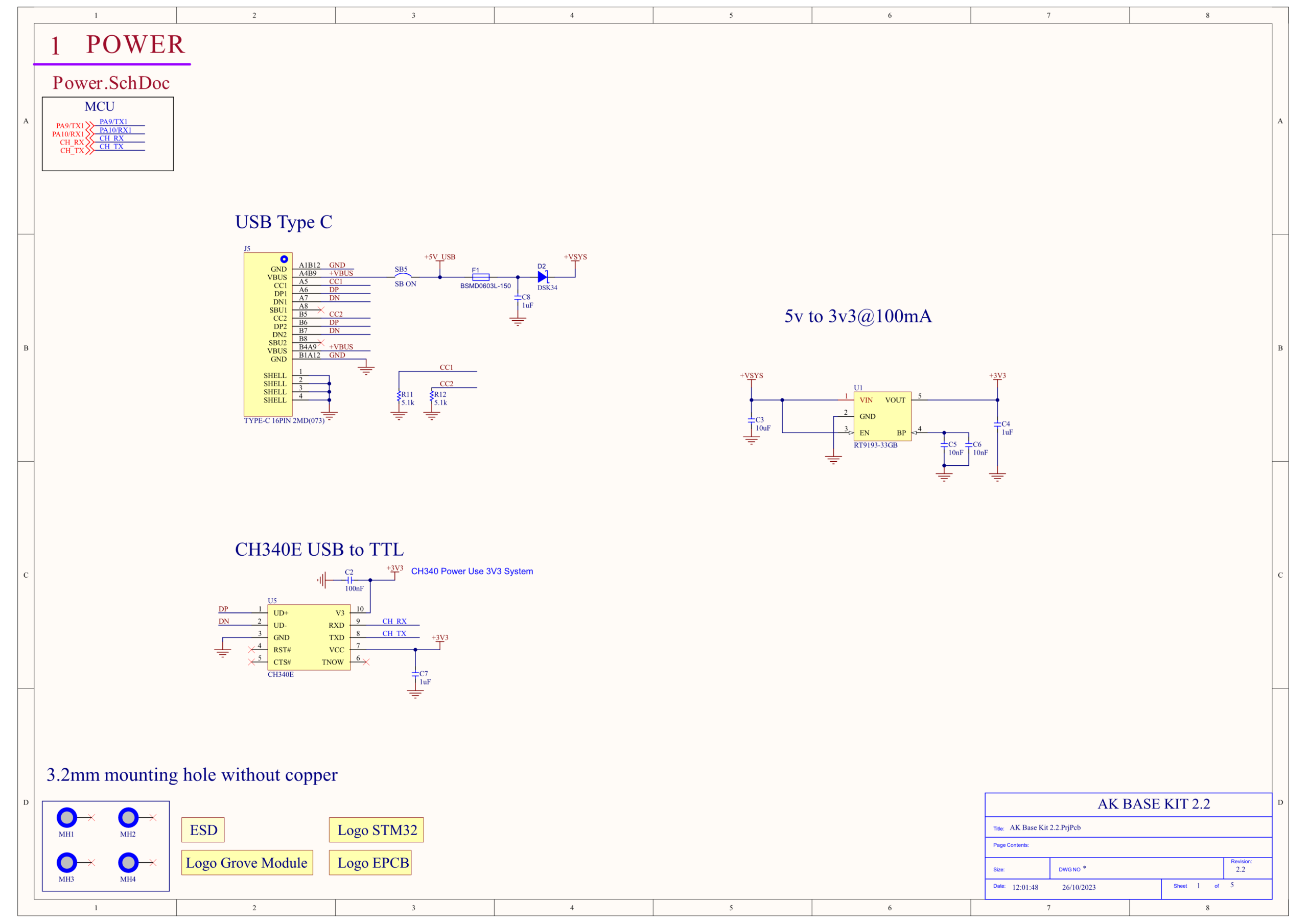
Task: Click the +VSYS power port beside D2
Action: (x=575, y=260)
